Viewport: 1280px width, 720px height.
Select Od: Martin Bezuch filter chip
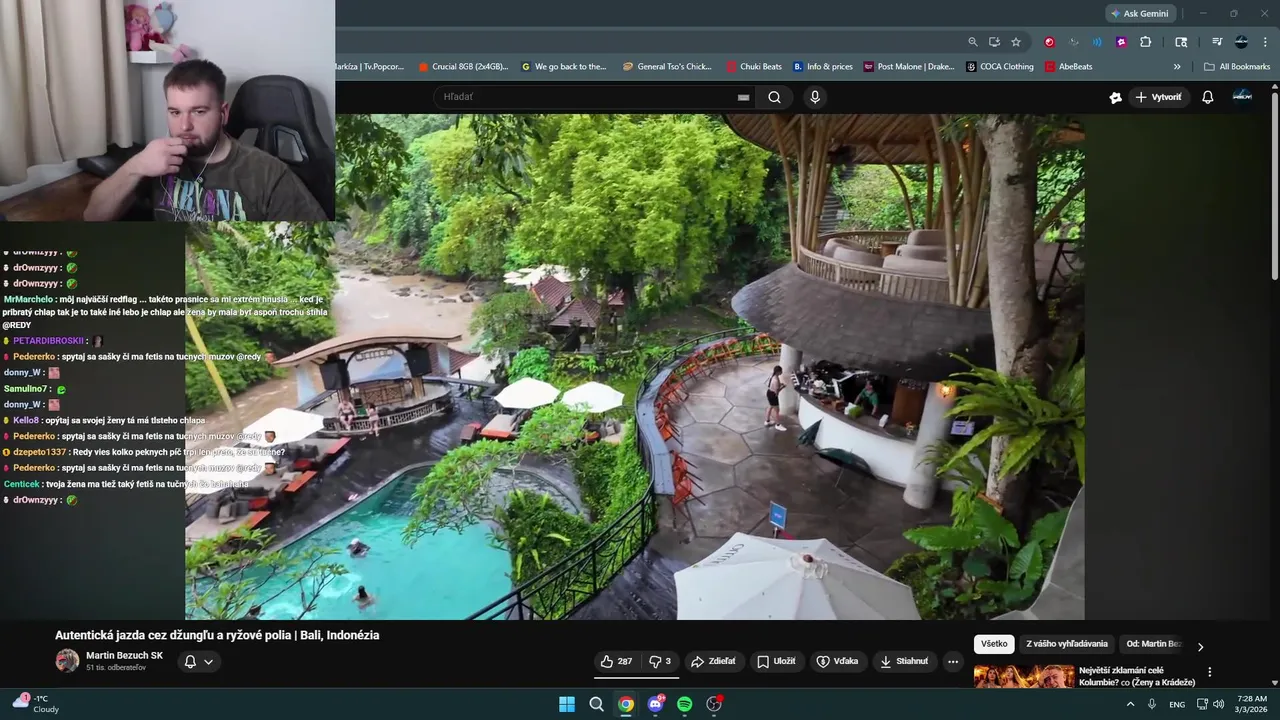(1153, 644)
